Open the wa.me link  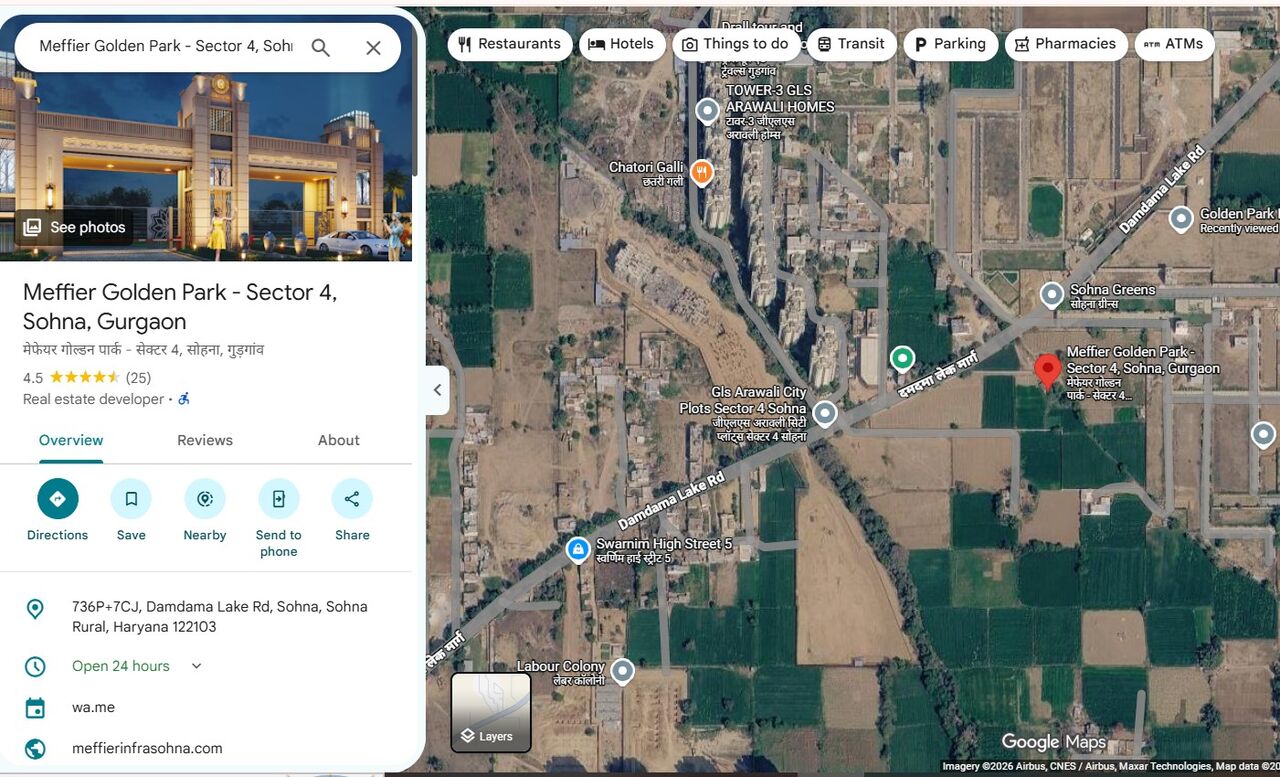pyautogui.click(x=93, y=707)
